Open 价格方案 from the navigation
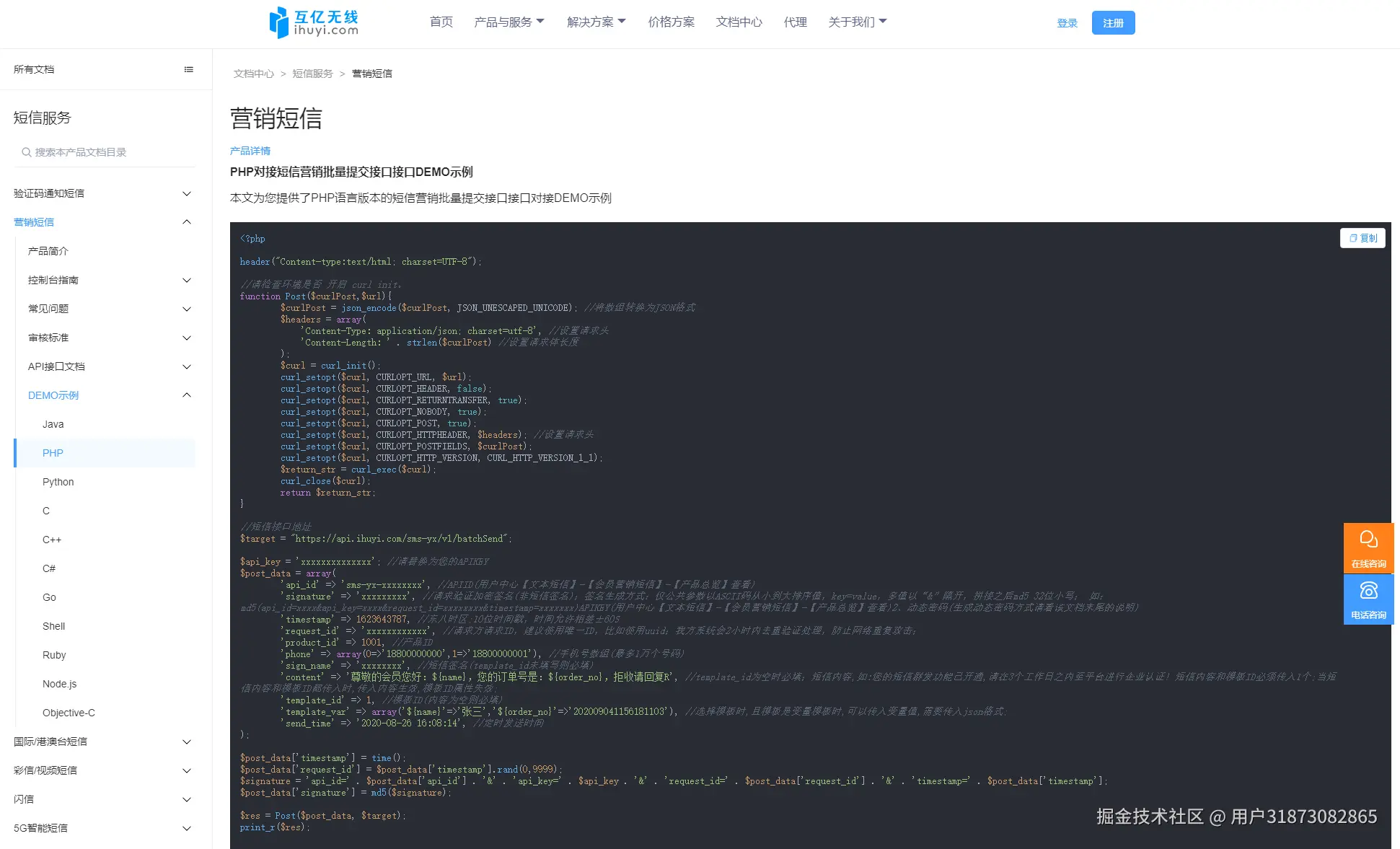 (671, 22)
